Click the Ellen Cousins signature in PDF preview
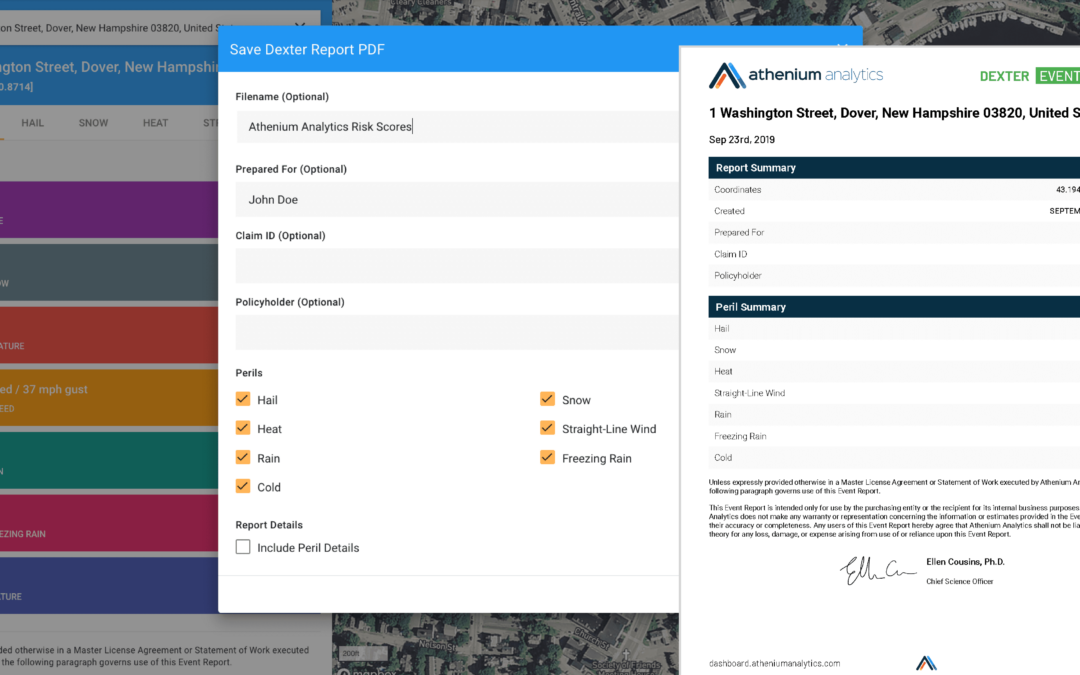Image resolution: width=1080 pixels, height=675 pixels. pos(878,570)
